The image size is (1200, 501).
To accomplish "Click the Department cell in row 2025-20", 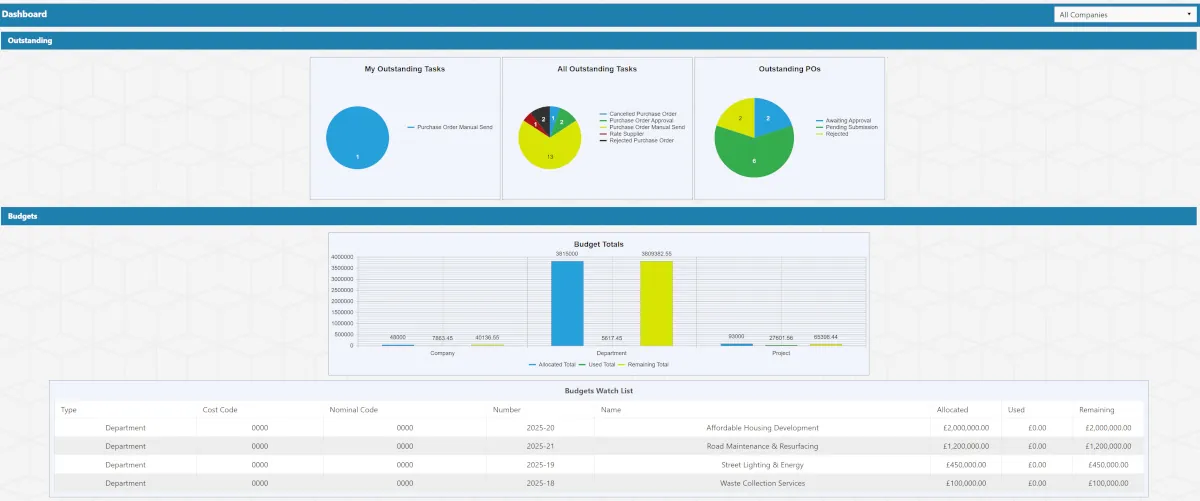I will click(x=125, y=428).
